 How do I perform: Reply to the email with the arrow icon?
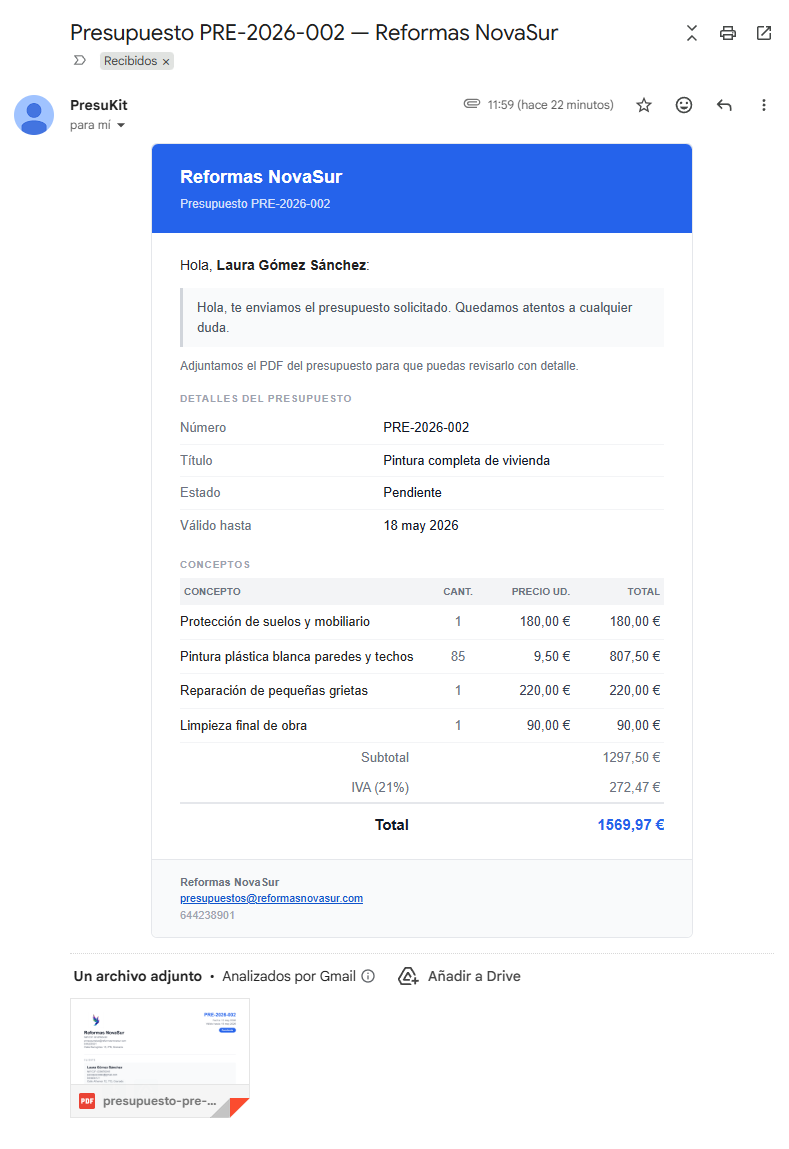[x=724, y=105]
